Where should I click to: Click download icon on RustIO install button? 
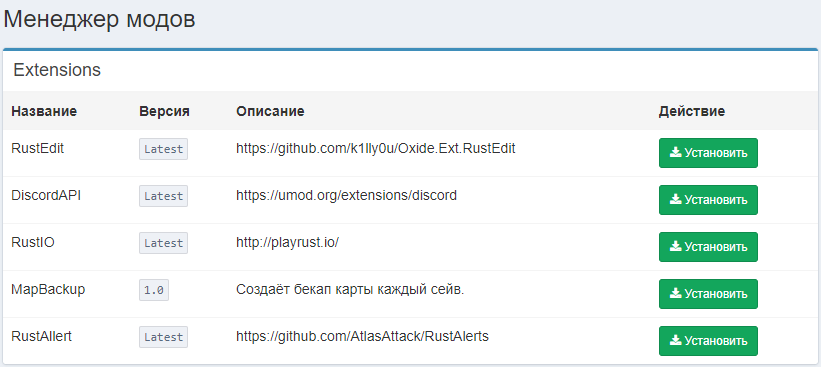[675, 247]
